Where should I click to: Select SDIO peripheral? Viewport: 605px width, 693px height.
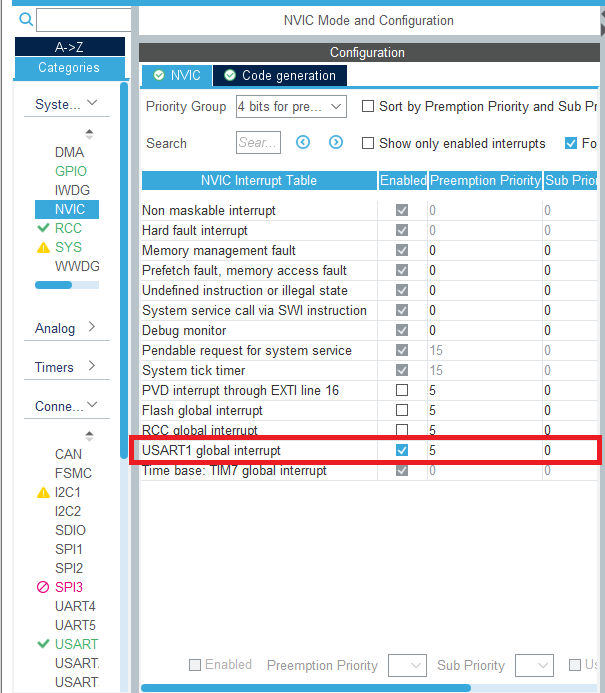coord(70,530)
